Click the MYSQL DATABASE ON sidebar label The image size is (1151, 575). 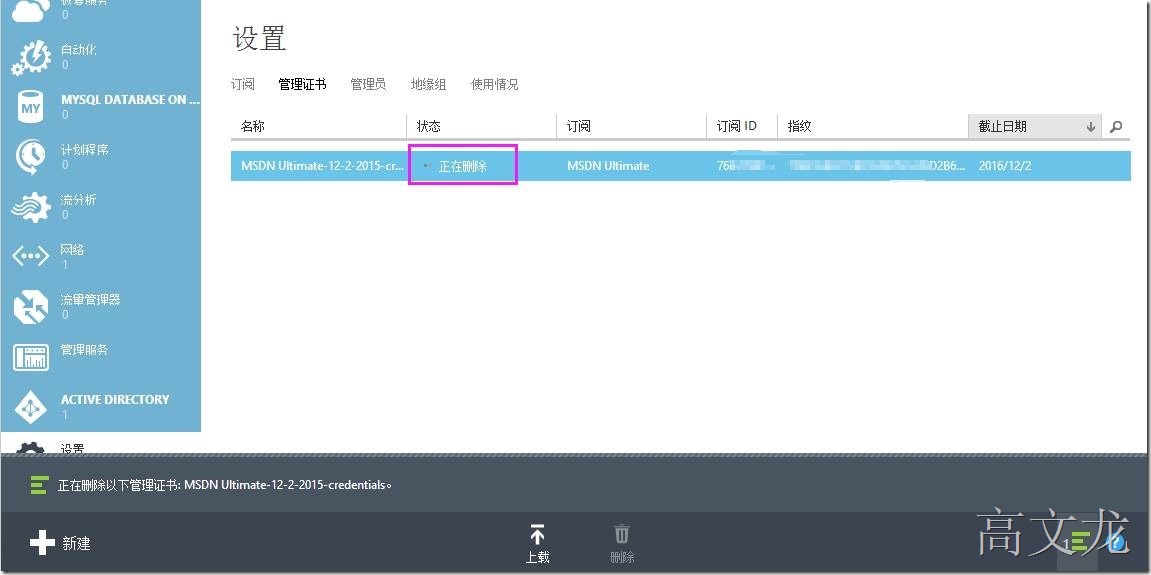[130, 99]
